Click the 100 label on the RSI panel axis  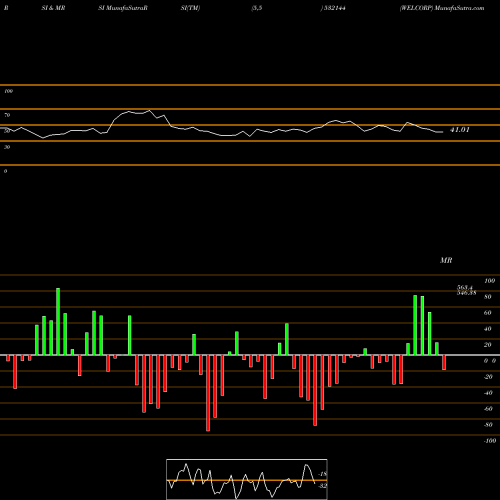coord(8,91)
